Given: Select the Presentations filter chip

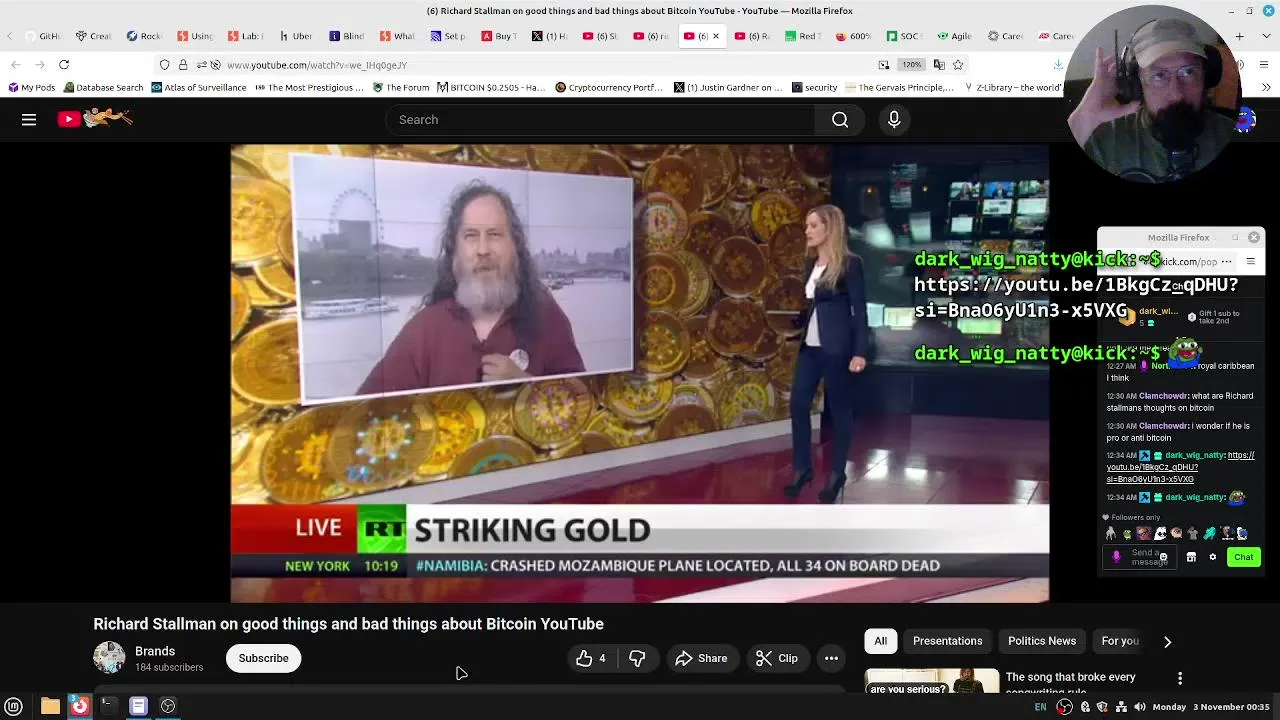Looking at the screenshot, I should [x=947, y=641].
